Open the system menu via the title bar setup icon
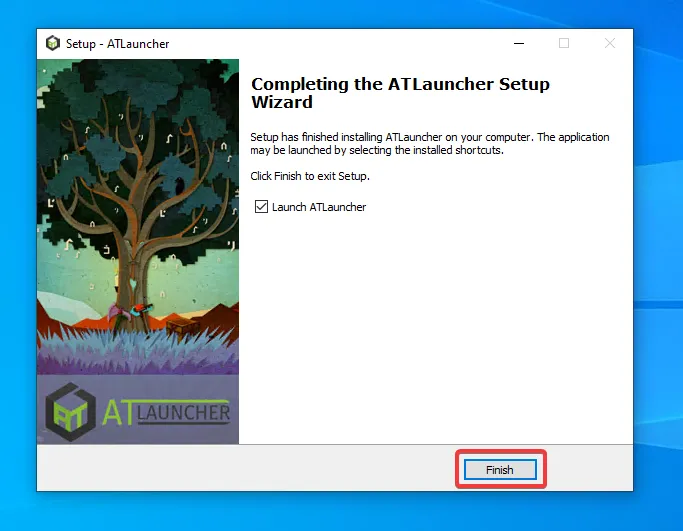The image size is (683, 531). (52, 43)
